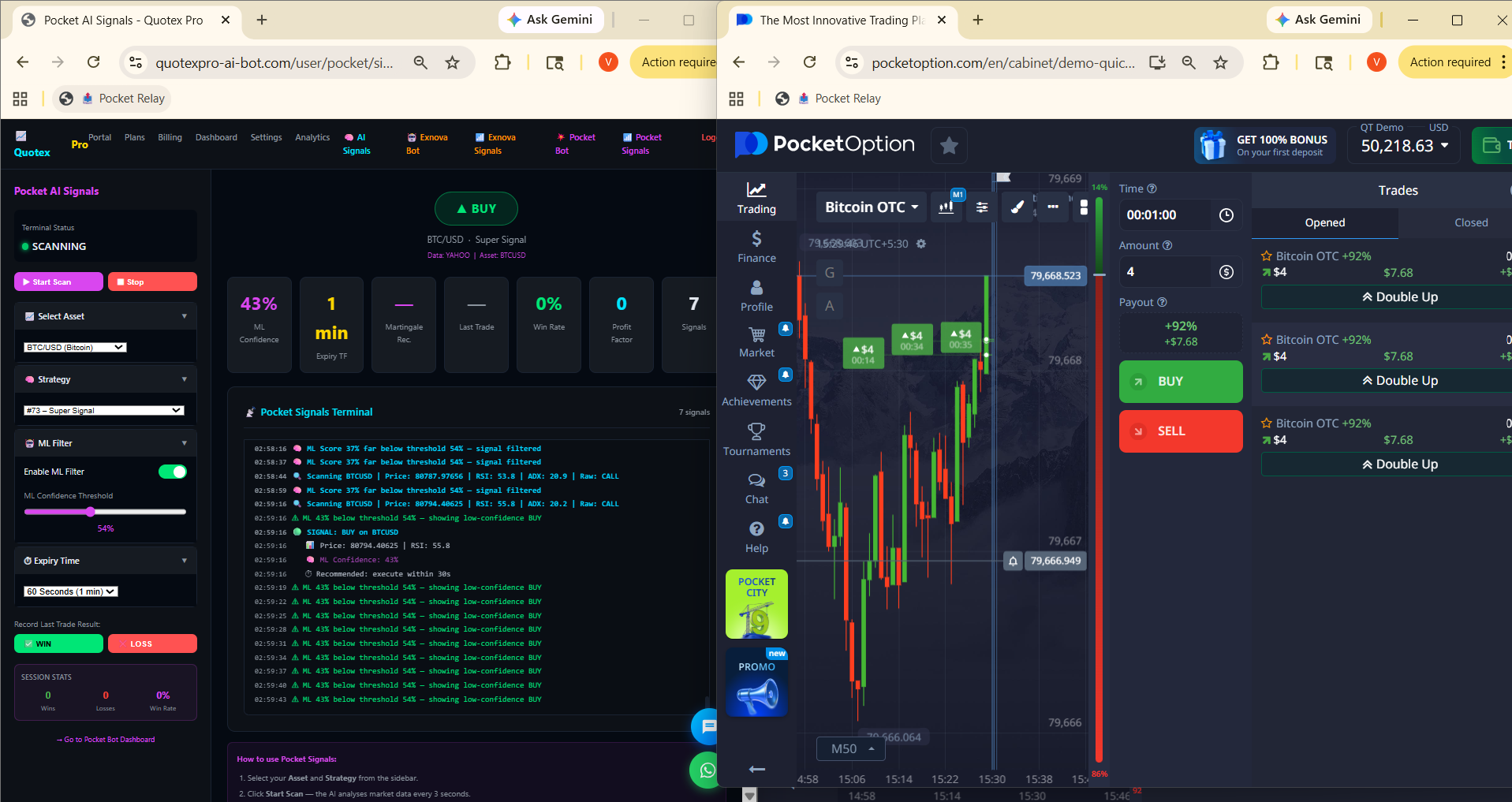This screenshot has height=802, width=1512.
Task: Click the price alert bell icon on chart
Action: tap(1014, 561)
